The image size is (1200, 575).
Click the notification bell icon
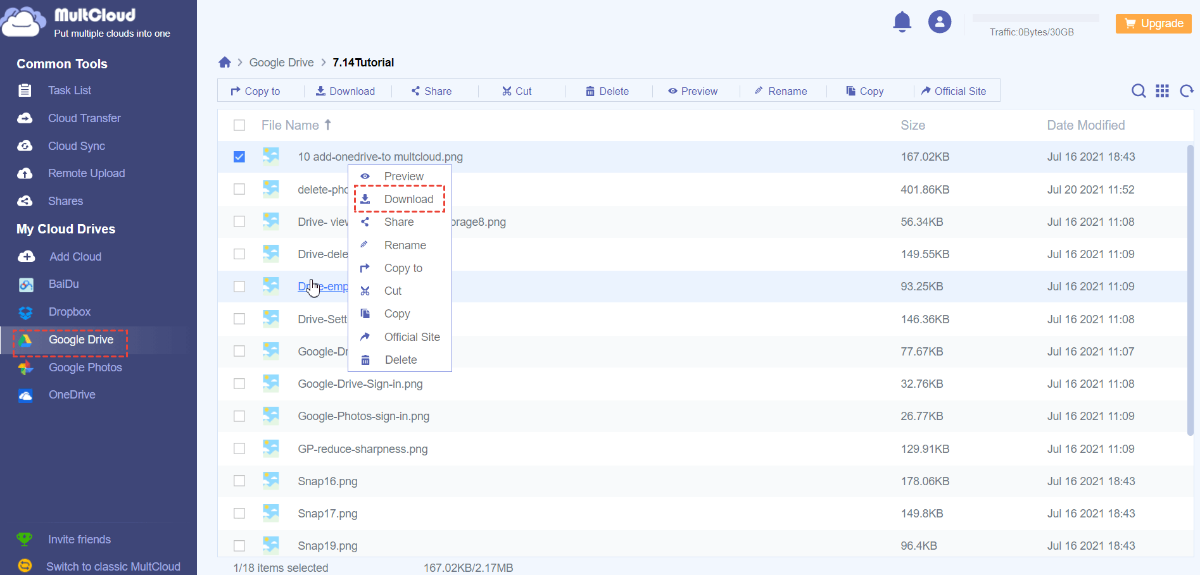(902, 22)
